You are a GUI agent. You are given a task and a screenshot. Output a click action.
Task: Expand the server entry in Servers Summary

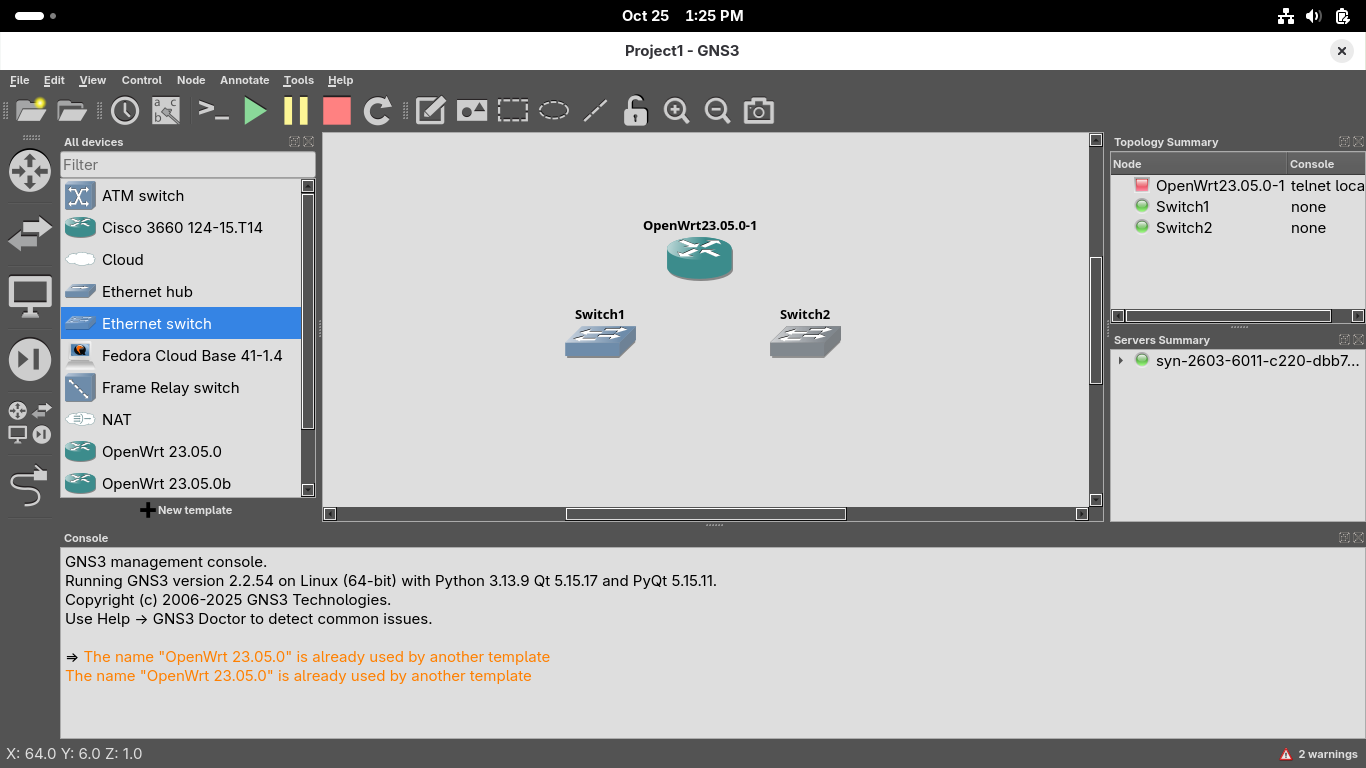click(1121, 361)
